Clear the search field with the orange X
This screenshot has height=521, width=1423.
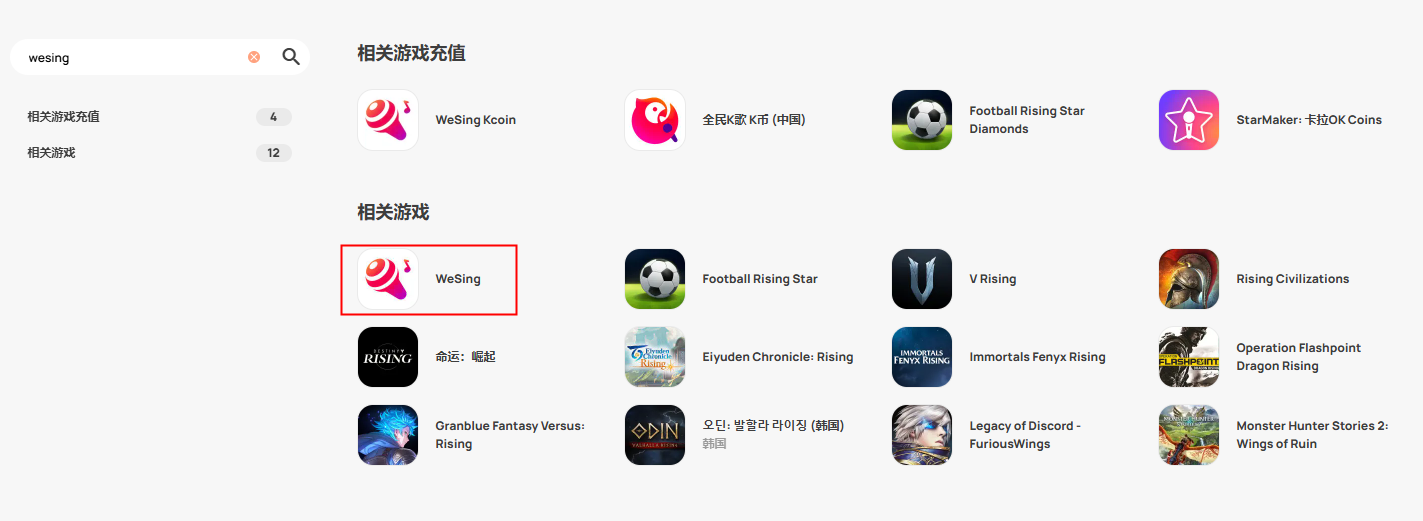(x=254, y=57)
